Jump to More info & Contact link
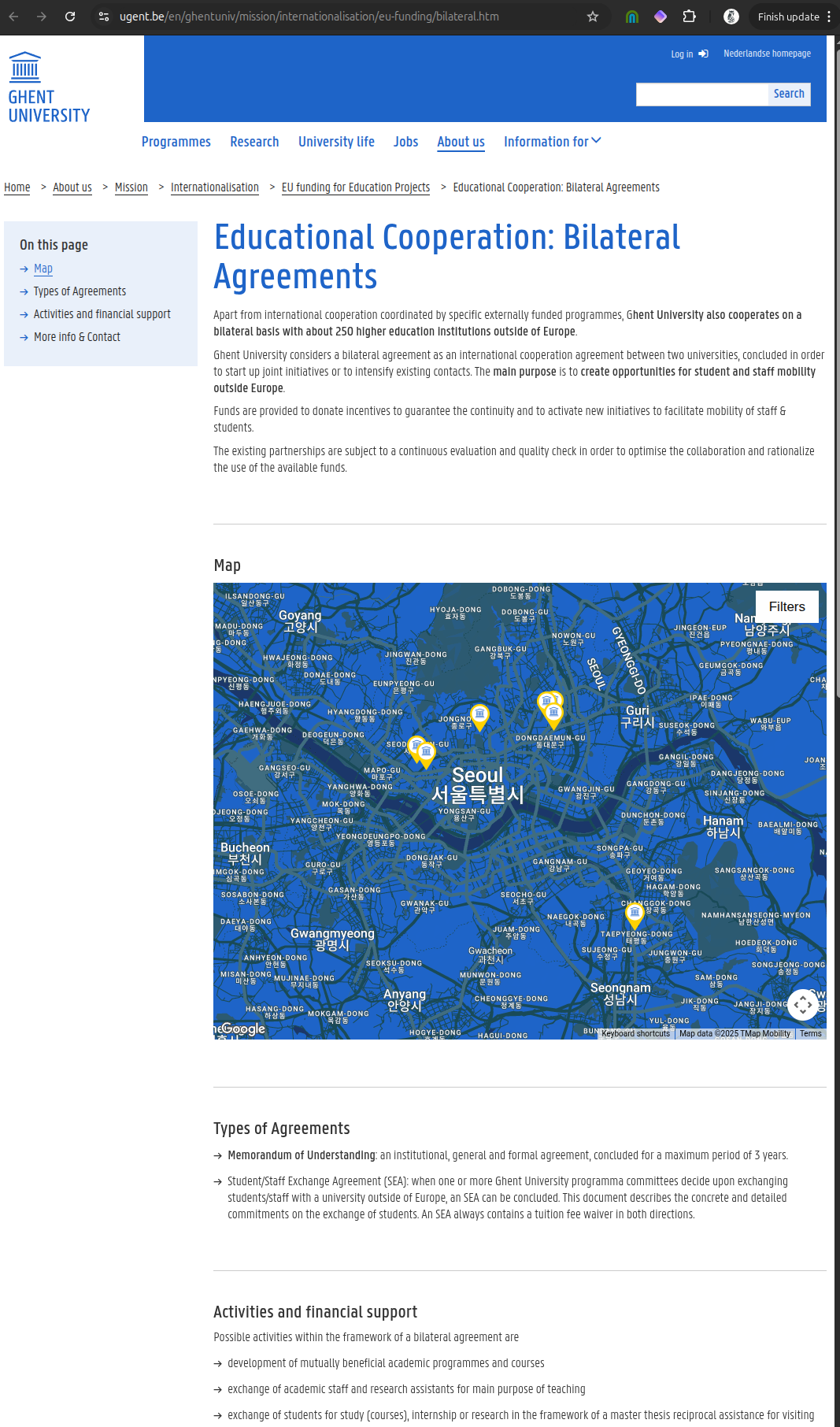840x1427 pixels. coord(77,337)
